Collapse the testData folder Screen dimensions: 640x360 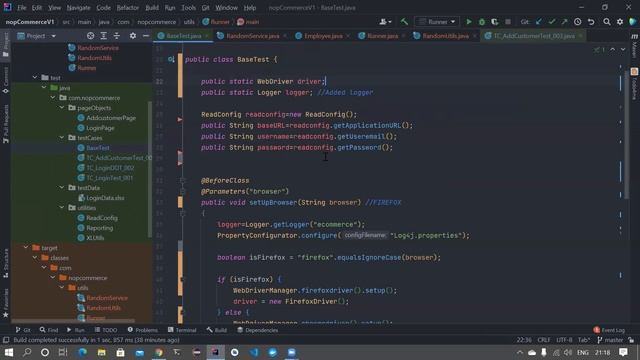(x=62, y=187)
